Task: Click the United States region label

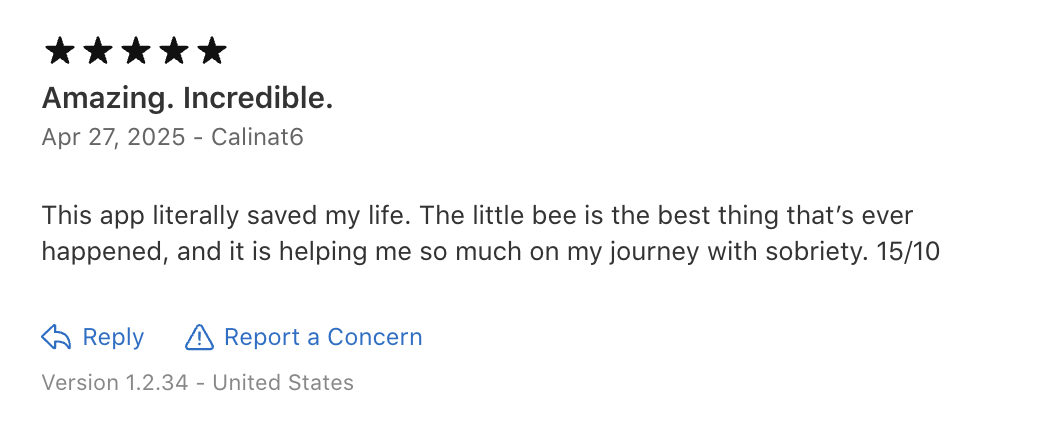Action: (283, 383)
